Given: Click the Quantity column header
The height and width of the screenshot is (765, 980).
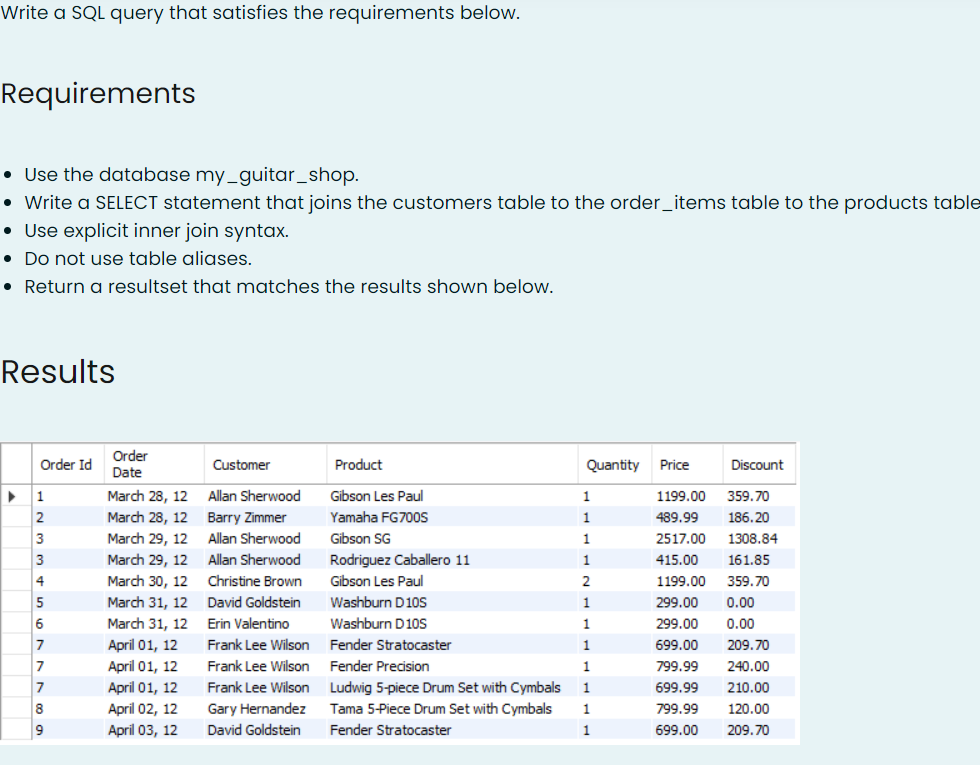Looking at the screenshot, I should click(x=613, y=464).
